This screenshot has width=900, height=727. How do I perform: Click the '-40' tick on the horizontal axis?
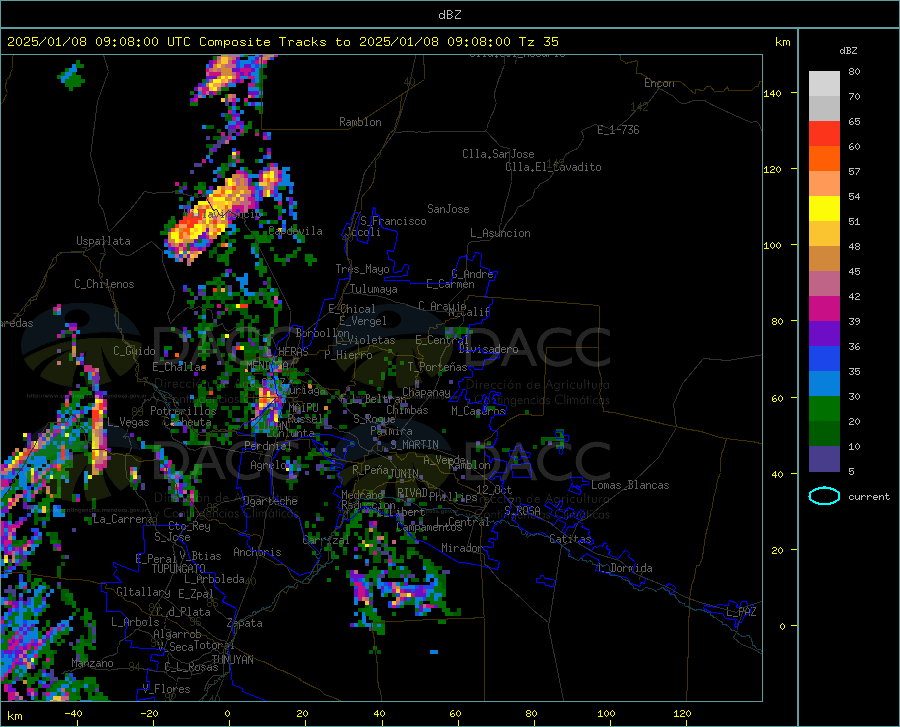point(73,714)
